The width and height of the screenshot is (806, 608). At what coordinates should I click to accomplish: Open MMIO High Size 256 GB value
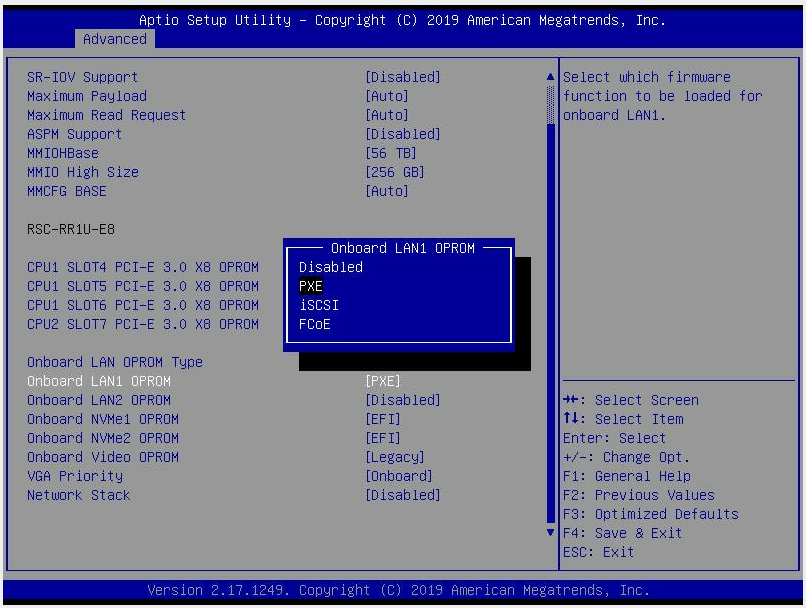pyautogui.click(x=395, y=172)
